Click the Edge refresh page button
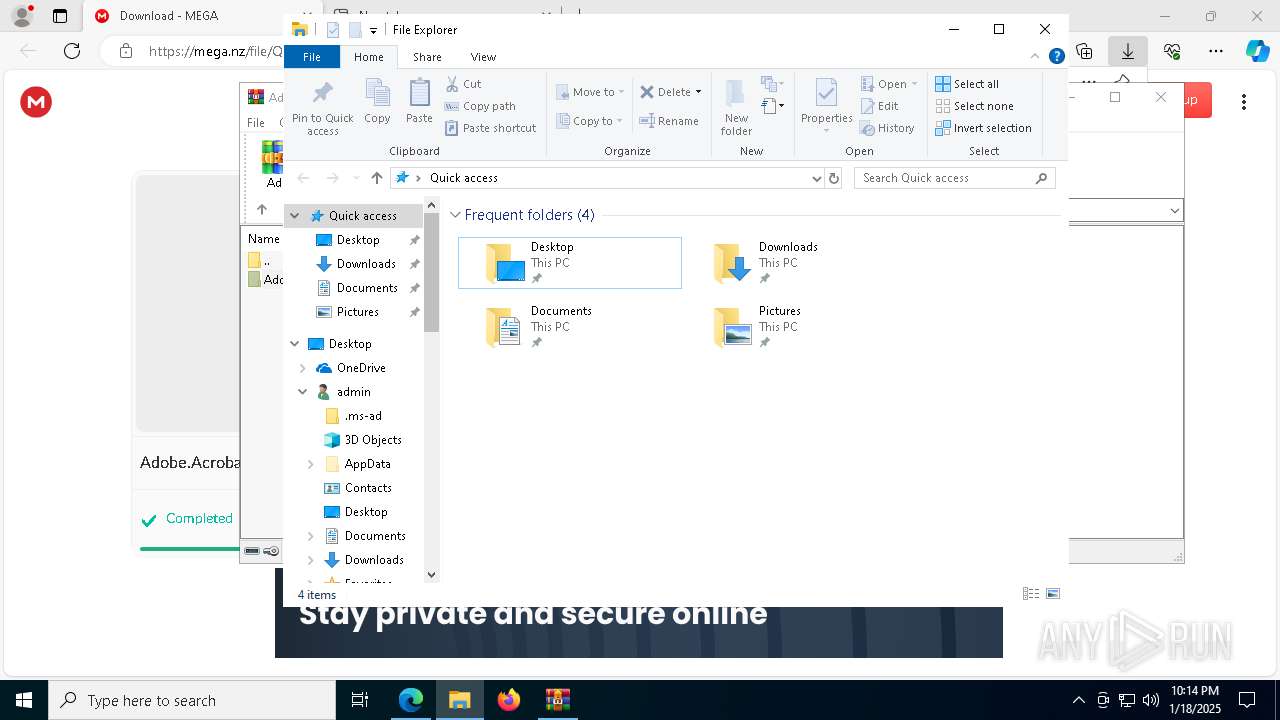1280x720 pixels. 72,51
